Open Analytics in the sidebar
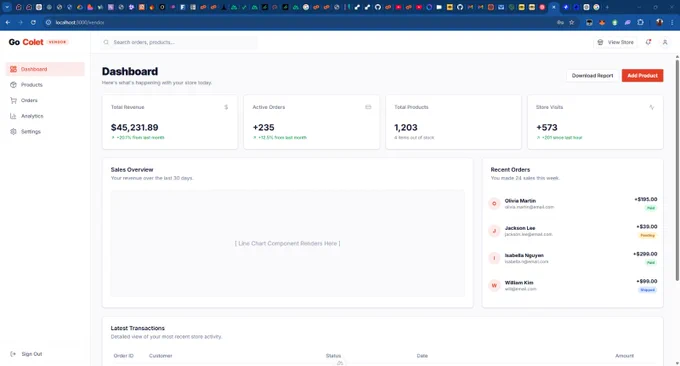Viewport: 680px width, 366px height. [x=45, y=116]
